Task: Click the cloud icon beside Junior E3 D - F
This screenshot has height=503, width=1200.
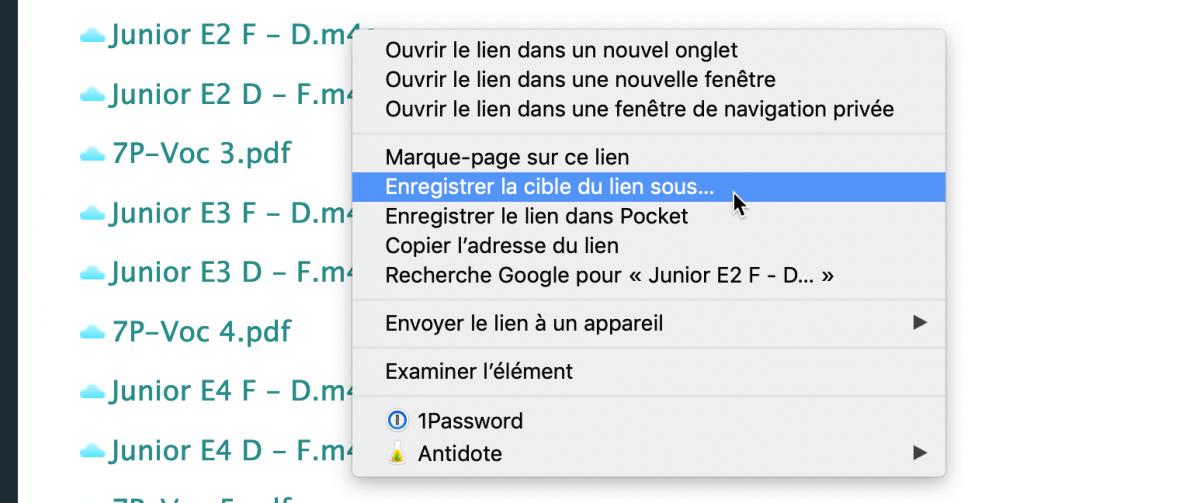Action: point(93,272)
